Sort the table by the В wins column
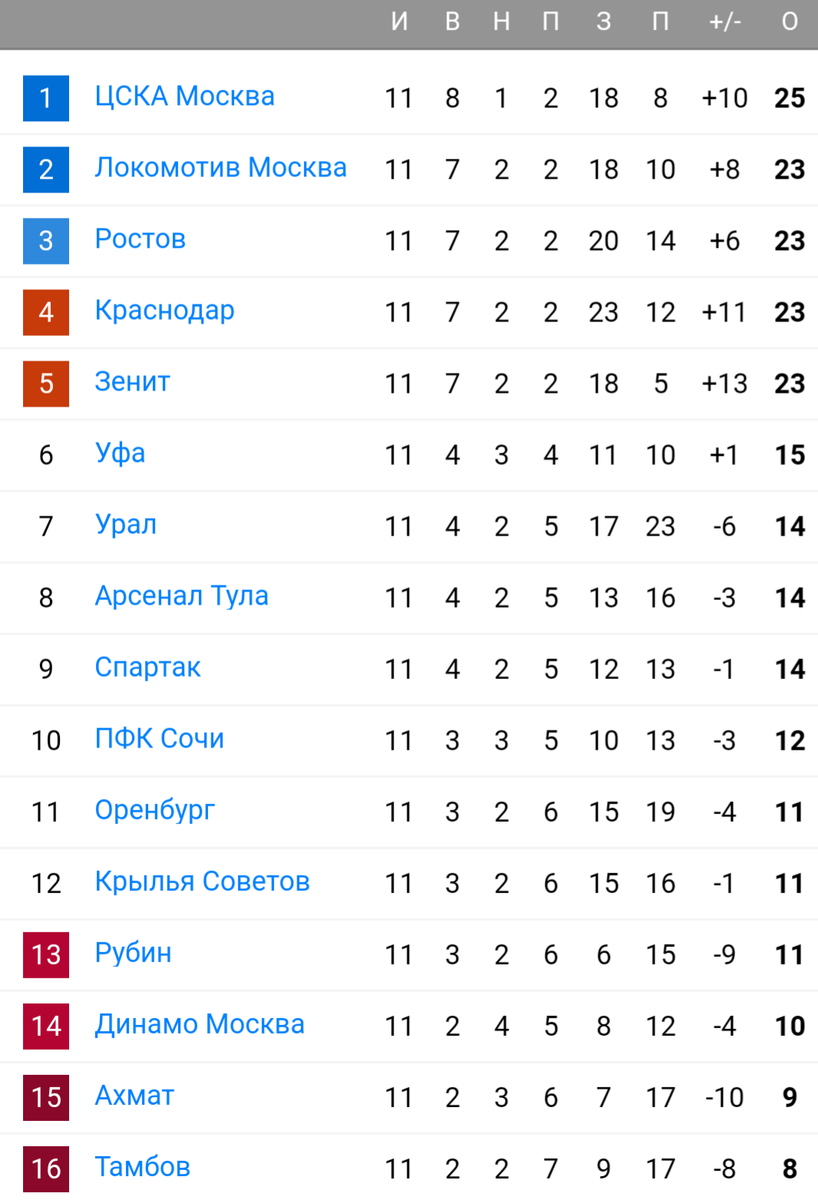 point(452,21)
